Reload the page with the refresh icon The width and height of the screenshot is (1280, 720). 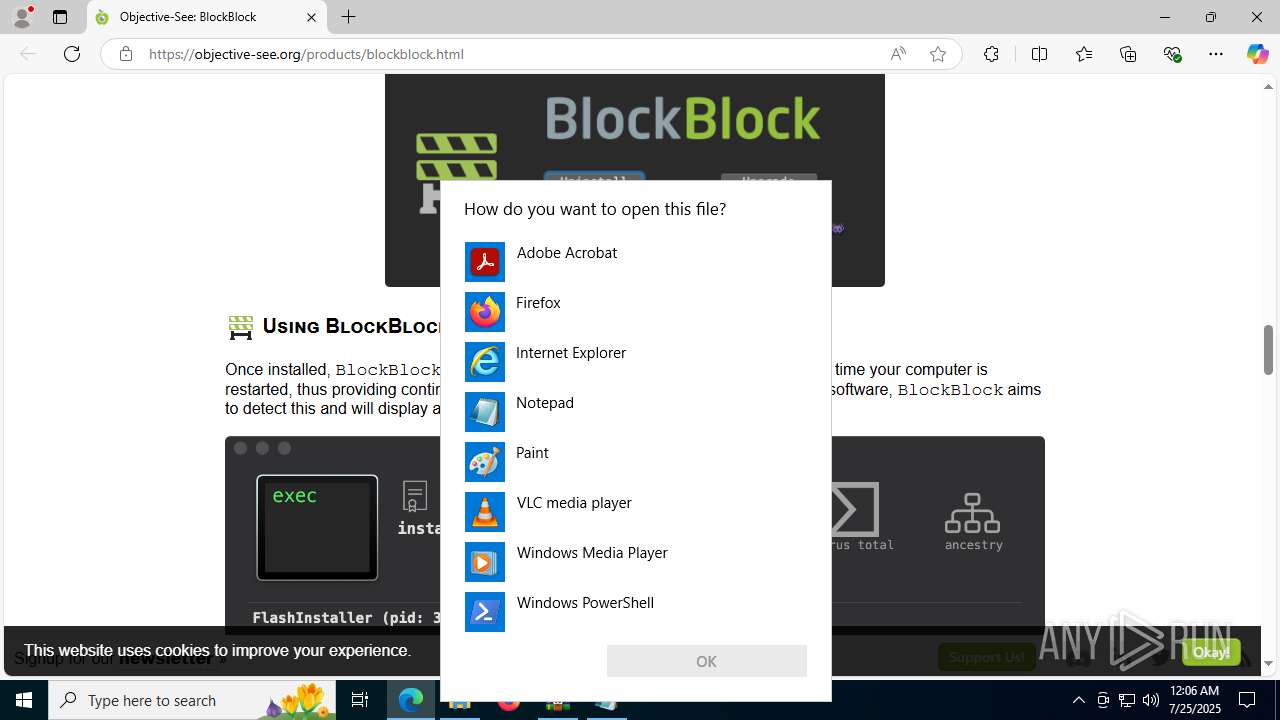click(x=72, y=54)
